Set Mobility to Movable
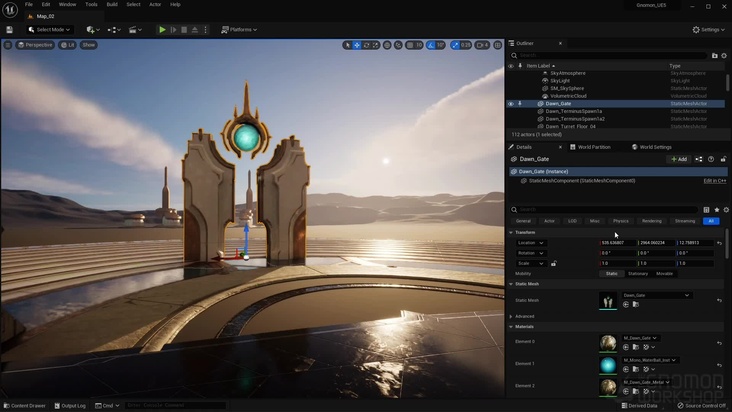Viewport: 732px width, 412px height. (x=664, y=274)
